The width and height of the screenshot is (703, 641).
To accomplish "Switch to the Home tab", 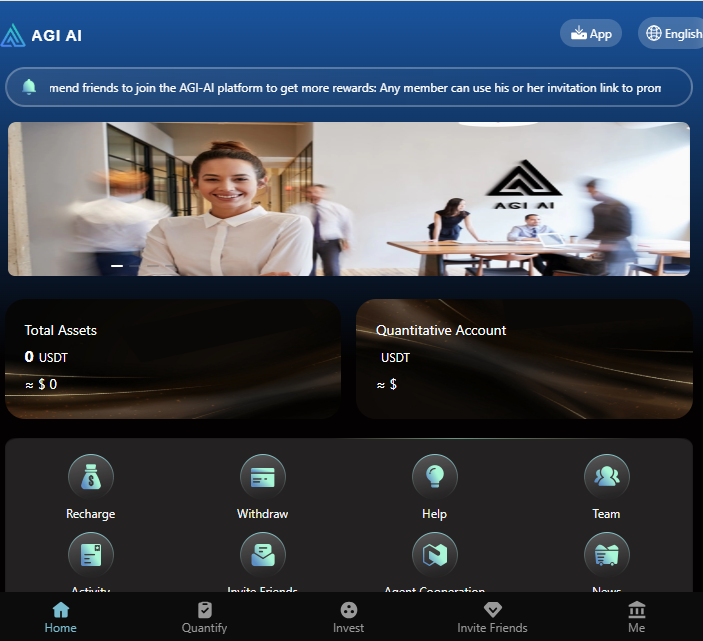I will (x=60, y=617).
